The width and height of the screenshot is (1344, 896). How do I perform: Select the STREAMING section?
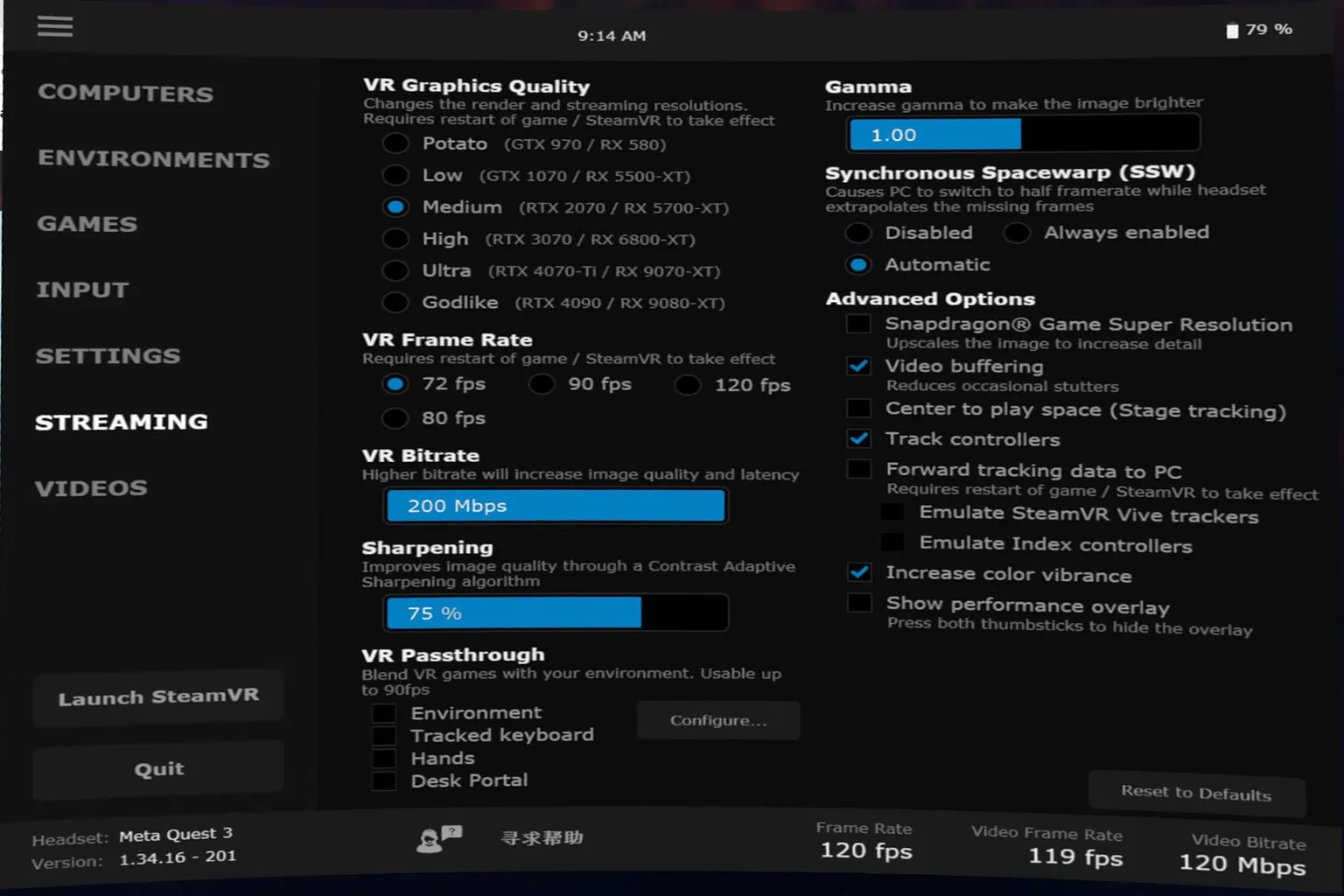point(121,422)
